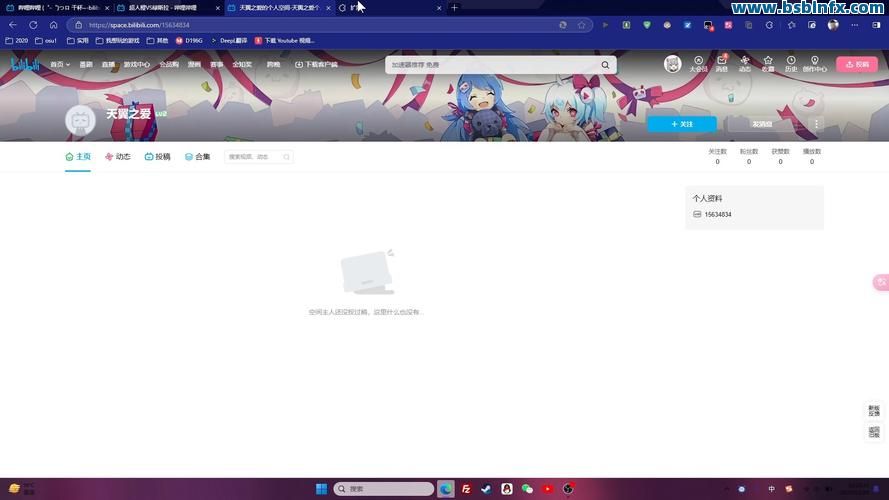
Task: Open 收藏 favorites star icon
Action: click(768, 64)
